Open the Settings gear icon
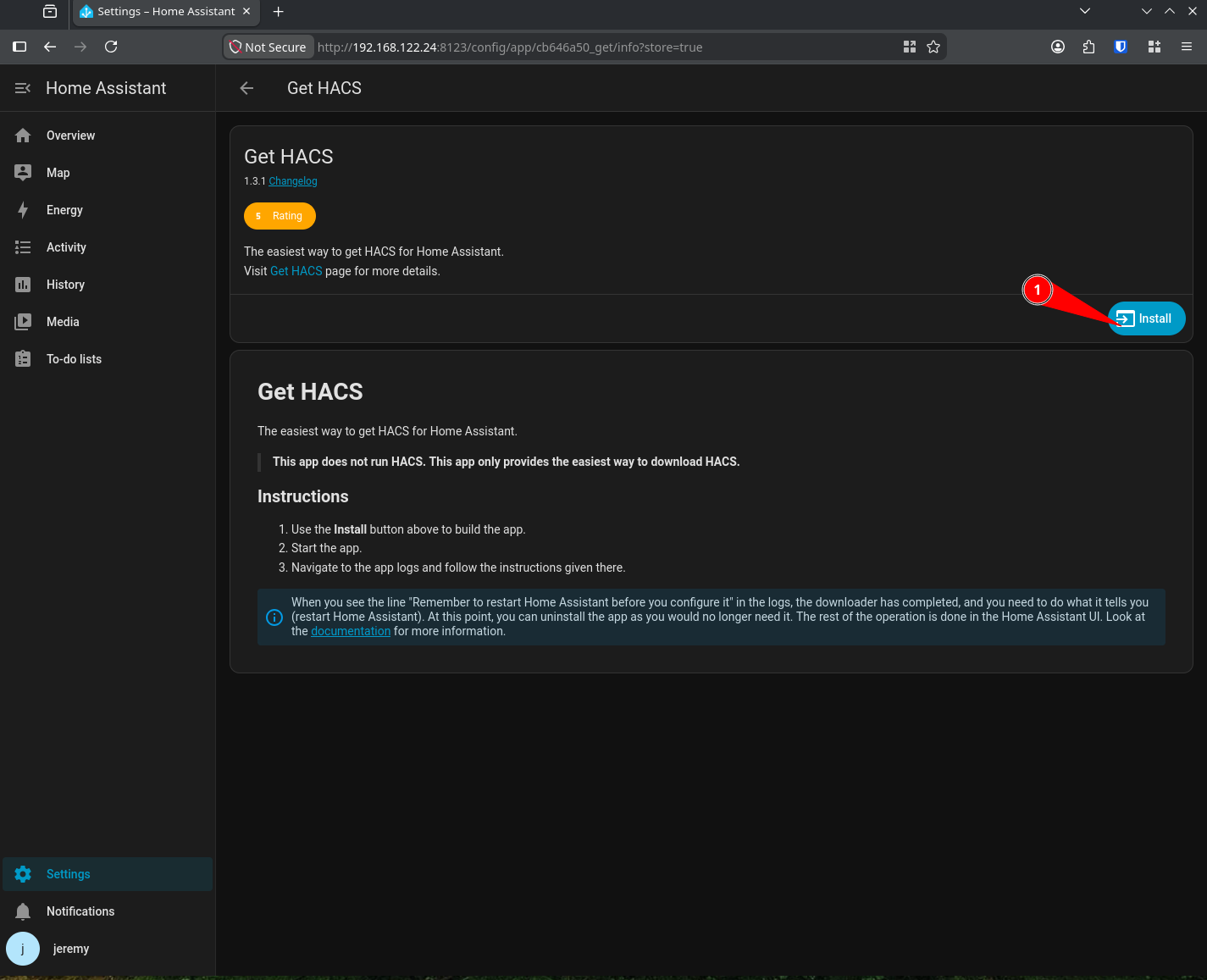Screen dimensions: 1207x980 coord(23,874)
